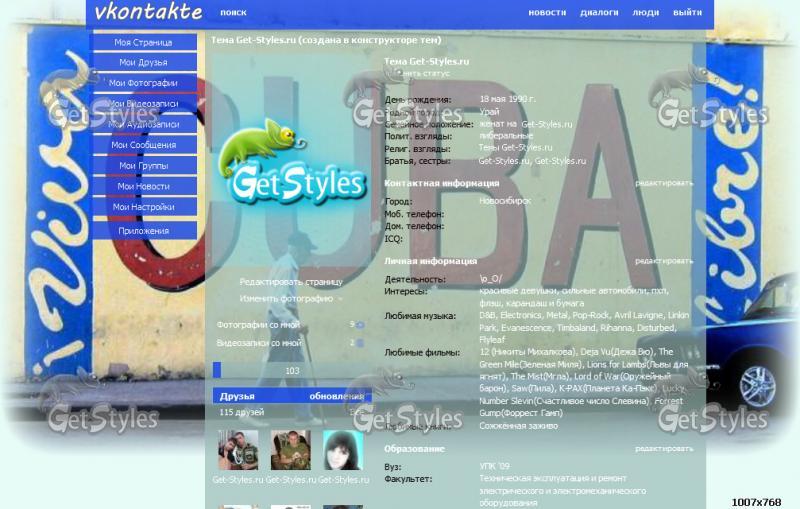Open Приложения in sidebar
The image size is (800, 509).
point(143,231)
